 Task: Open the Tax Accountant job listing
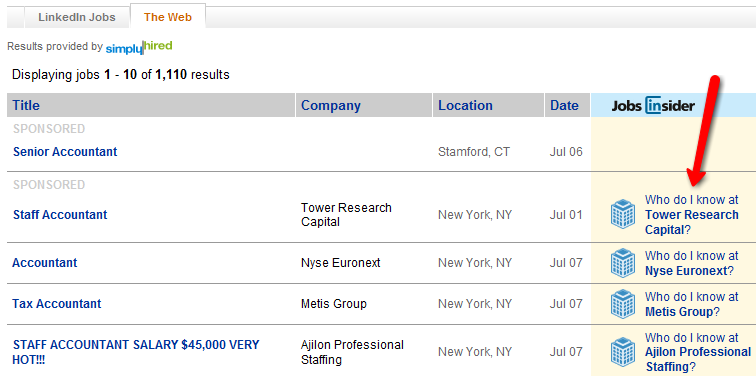click(57, 304)
